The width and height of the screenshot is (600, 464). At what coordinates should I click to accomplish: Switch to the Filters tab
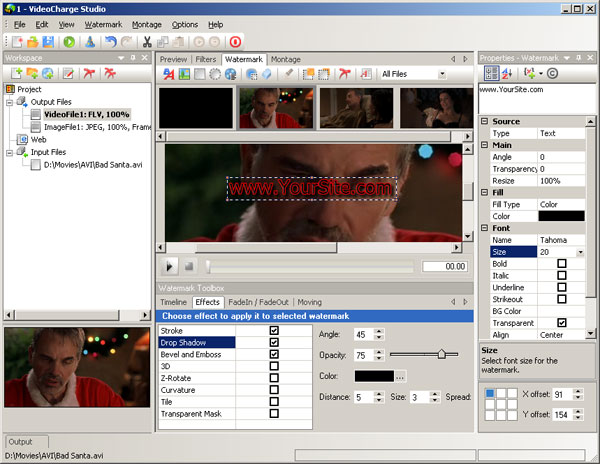(x=206, y=59)
